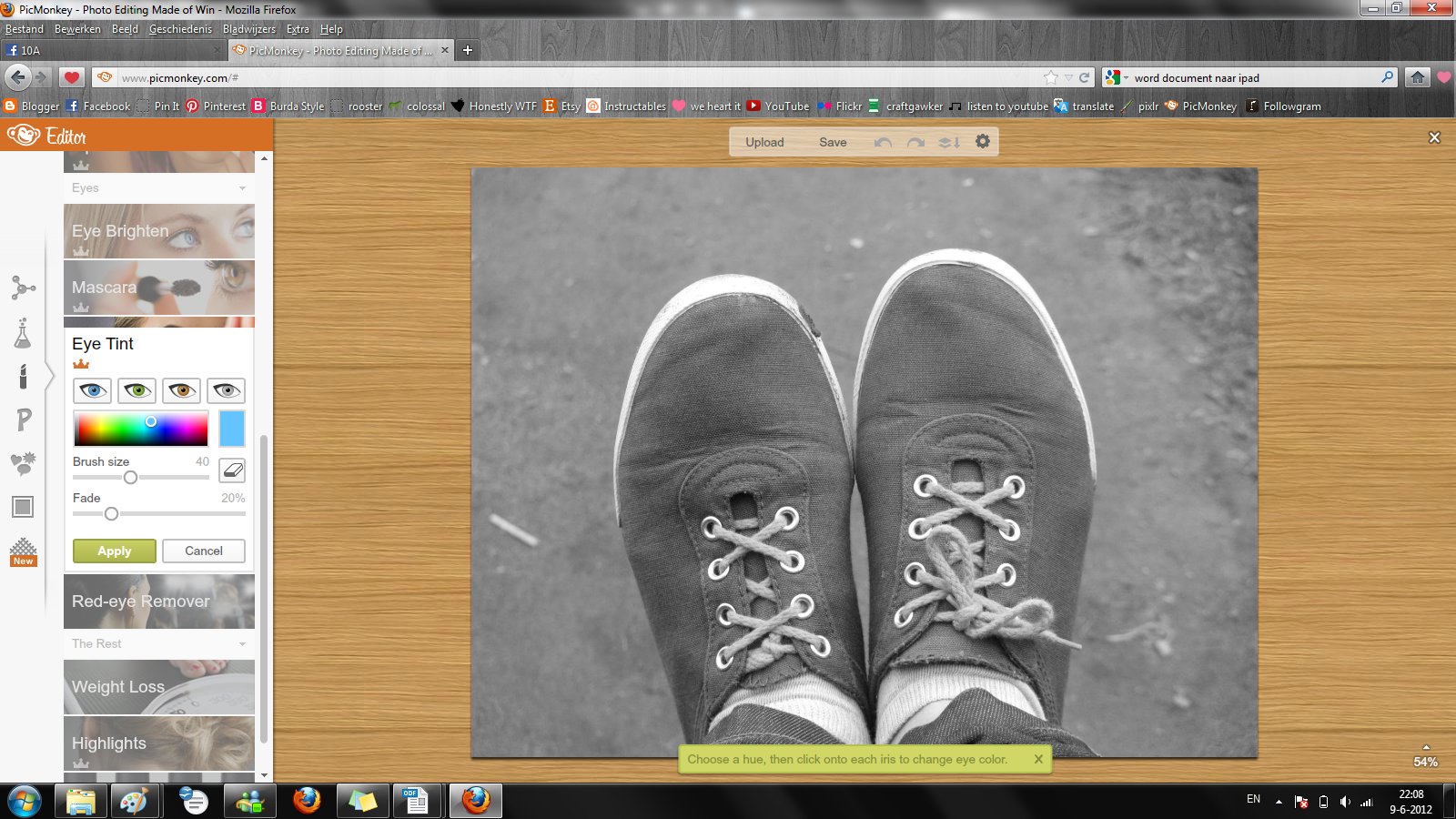
Task: Switch to the 10A Facebook tab
Action: point(114,50)
